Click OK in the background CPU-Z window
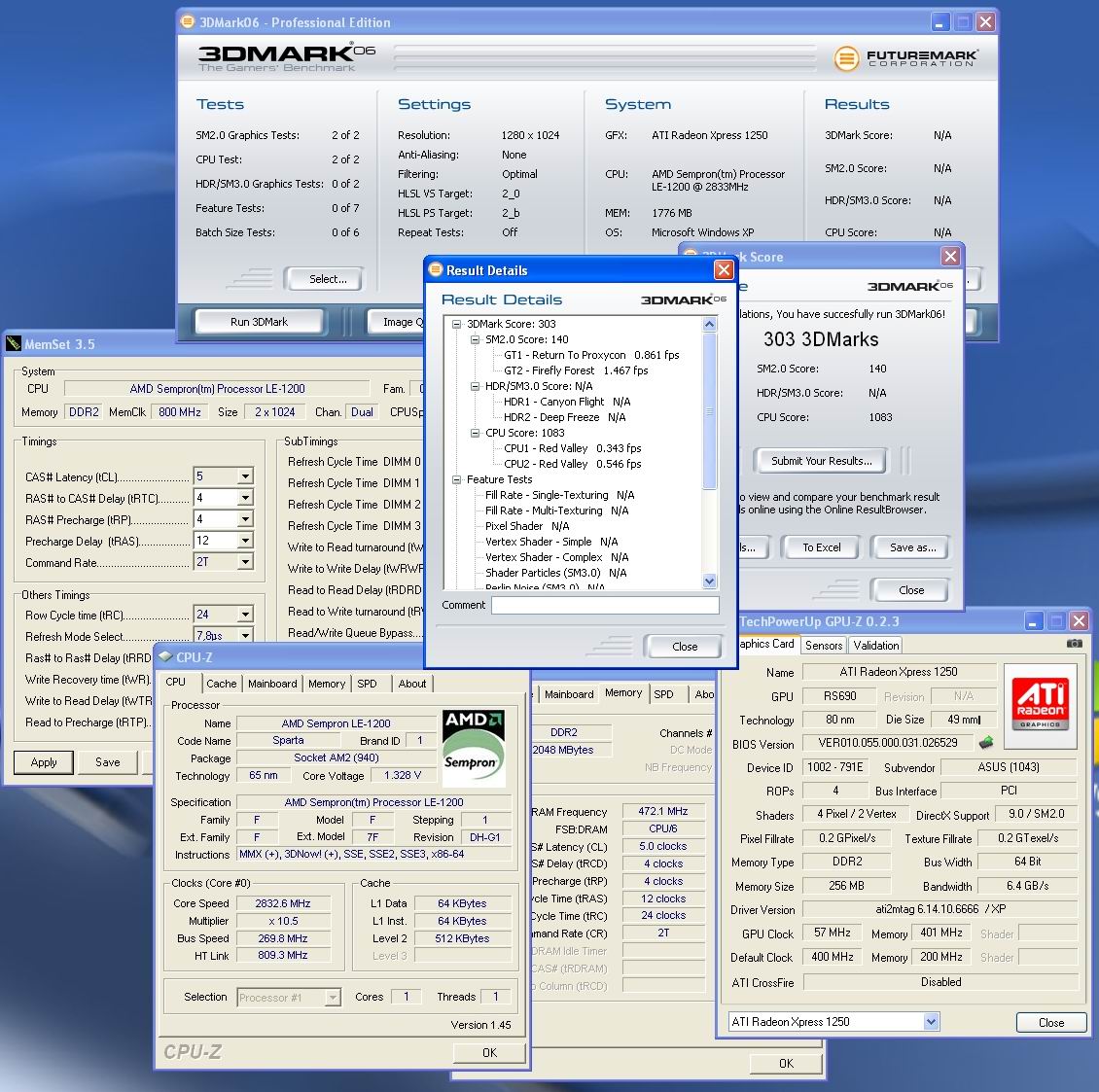This screenshot has height=1092, width=1099. click(x=787, y=1063)
